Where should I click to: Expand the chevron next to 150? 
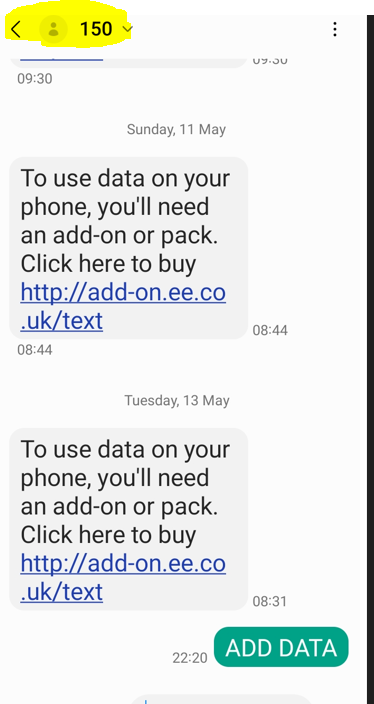[128, 29]
